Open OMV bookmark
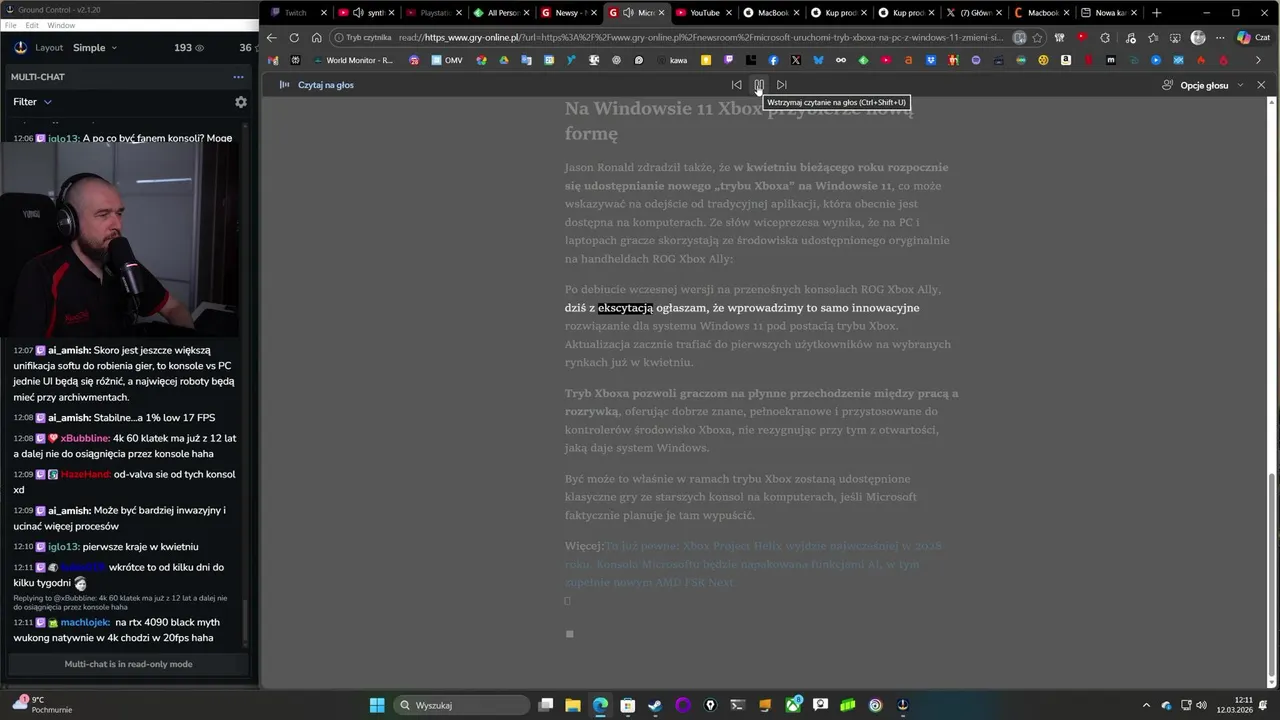This screenshot has height=720, width=1280. pos(447,60)
